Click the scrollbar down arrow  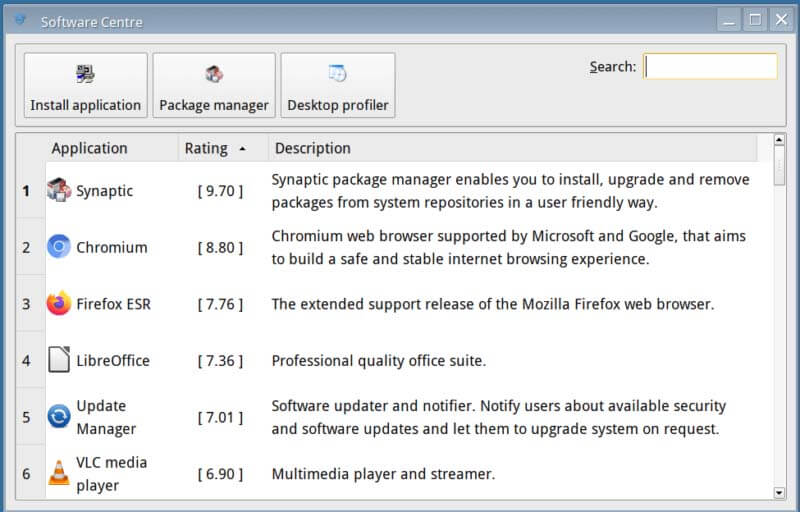tap(779, 493)
